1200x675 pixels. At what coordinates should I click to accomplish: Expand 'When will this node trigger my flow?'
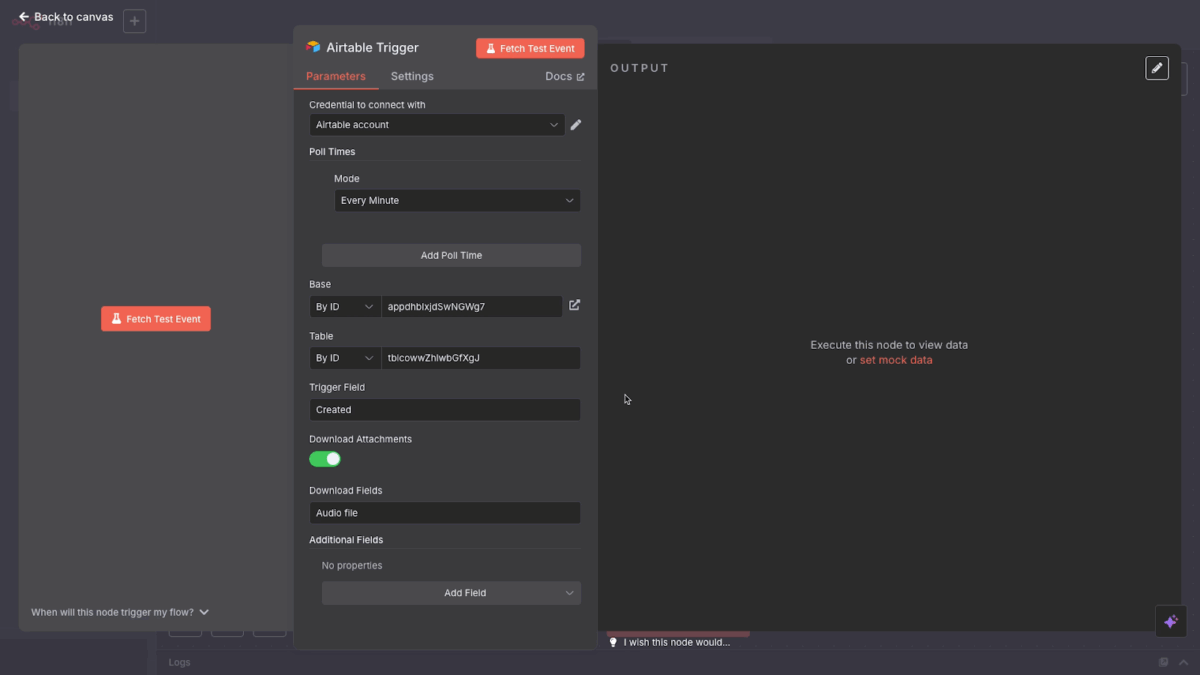tap(120, 612)
